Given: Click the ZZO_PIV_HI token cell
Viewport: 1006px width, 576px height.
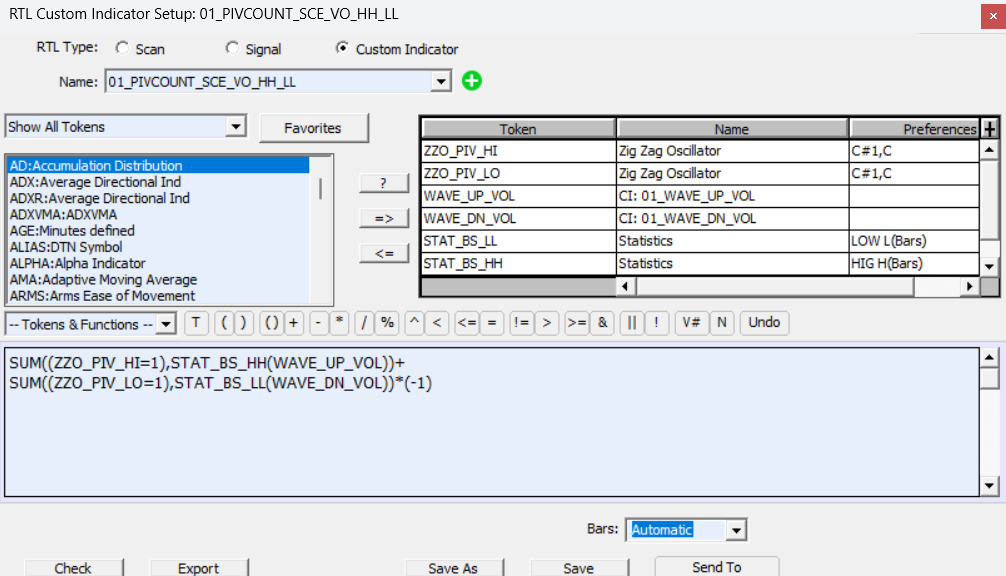Looking at the screenshot, I should click(518, 151).
